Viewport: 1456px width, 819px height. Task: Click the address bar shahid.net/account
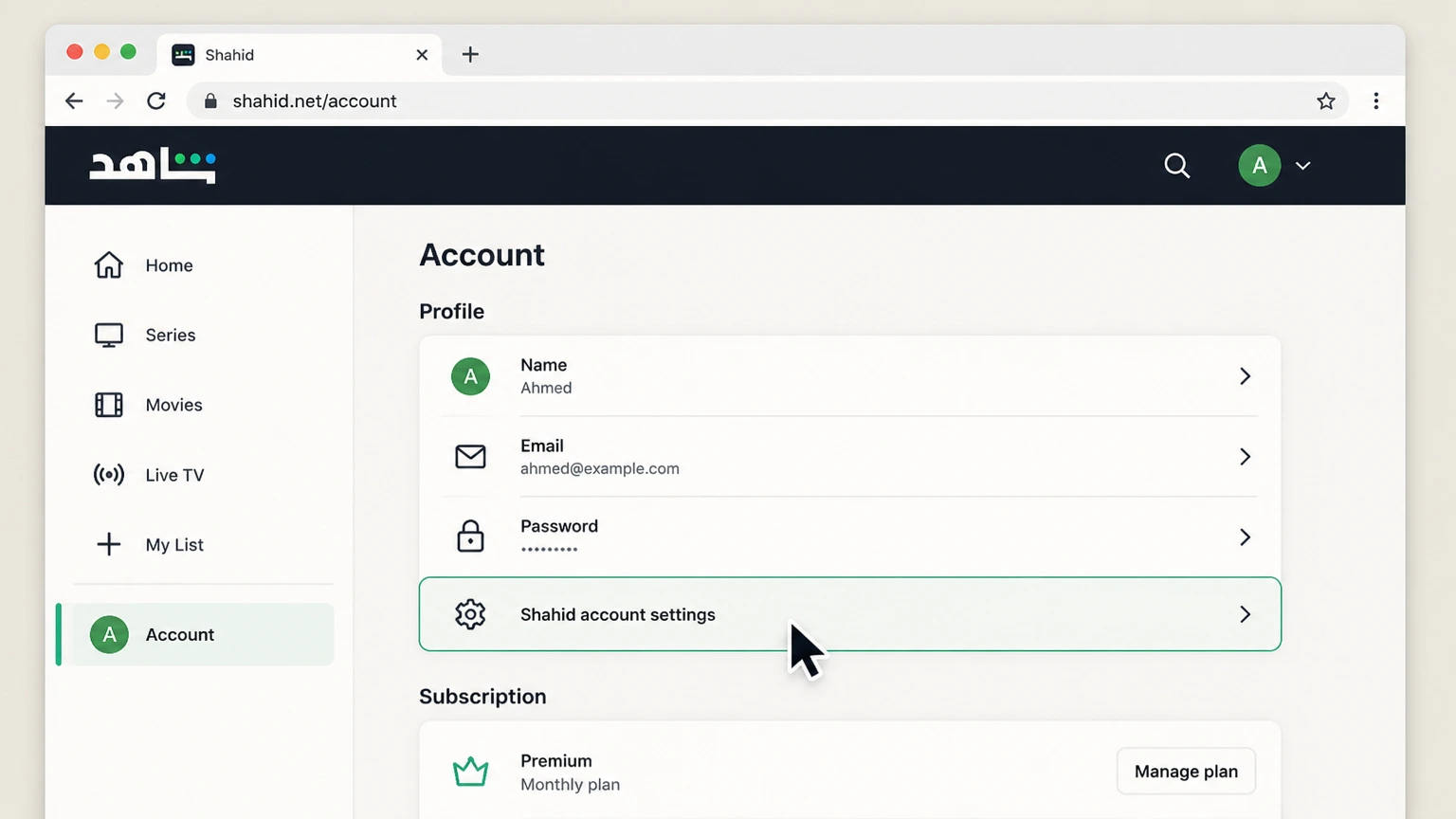[x=768, y=100]
